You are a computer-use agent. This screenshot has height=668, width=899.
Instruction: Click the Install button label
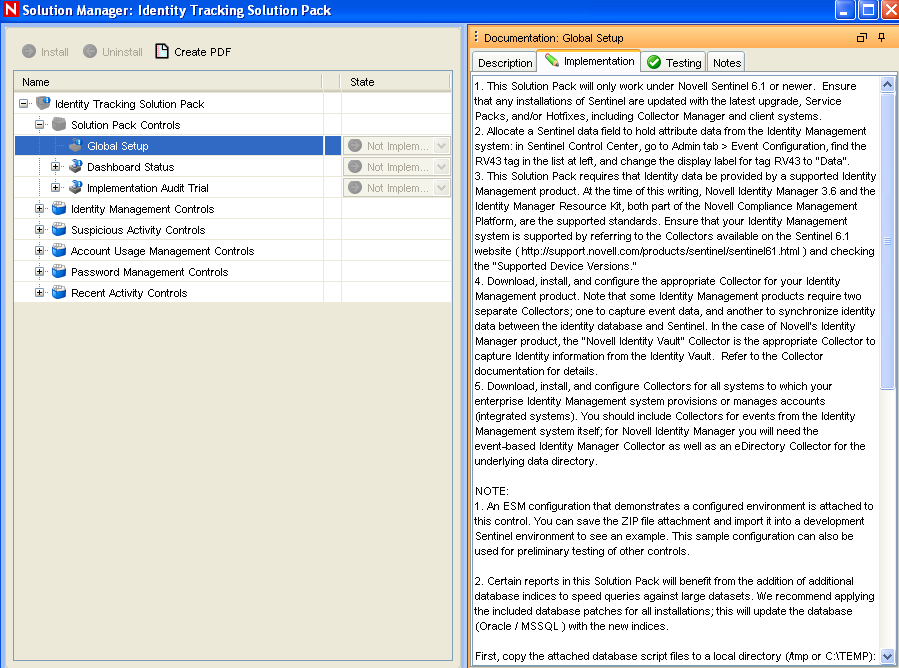[55, 52]
